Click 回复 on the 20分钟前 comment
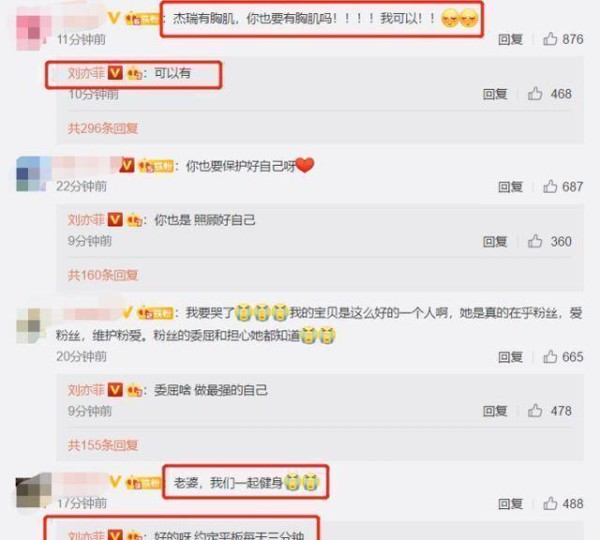600x540 pixels. (510, 357)
